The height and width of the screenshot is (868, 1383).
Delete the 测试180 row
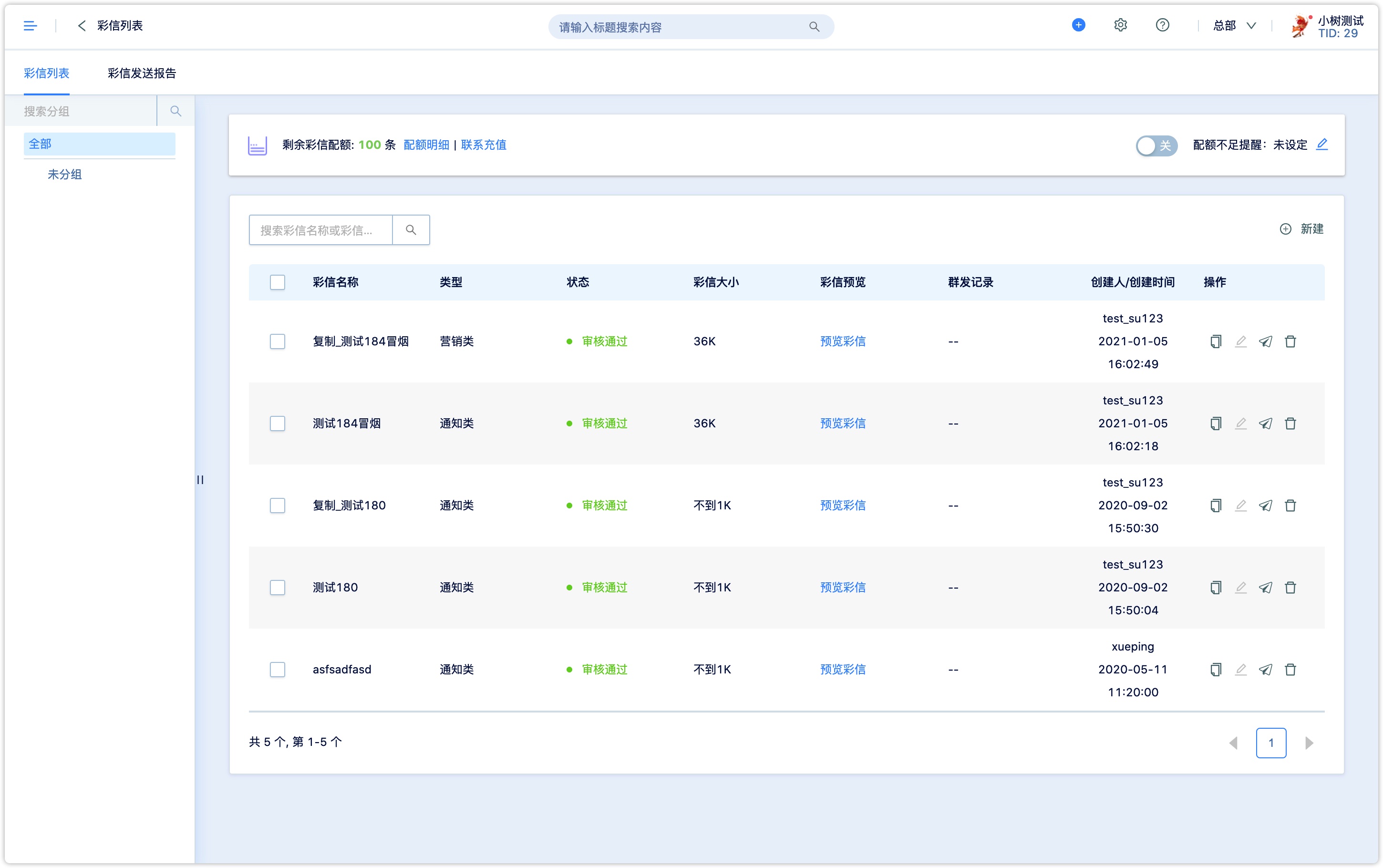tap(1290, 588)
